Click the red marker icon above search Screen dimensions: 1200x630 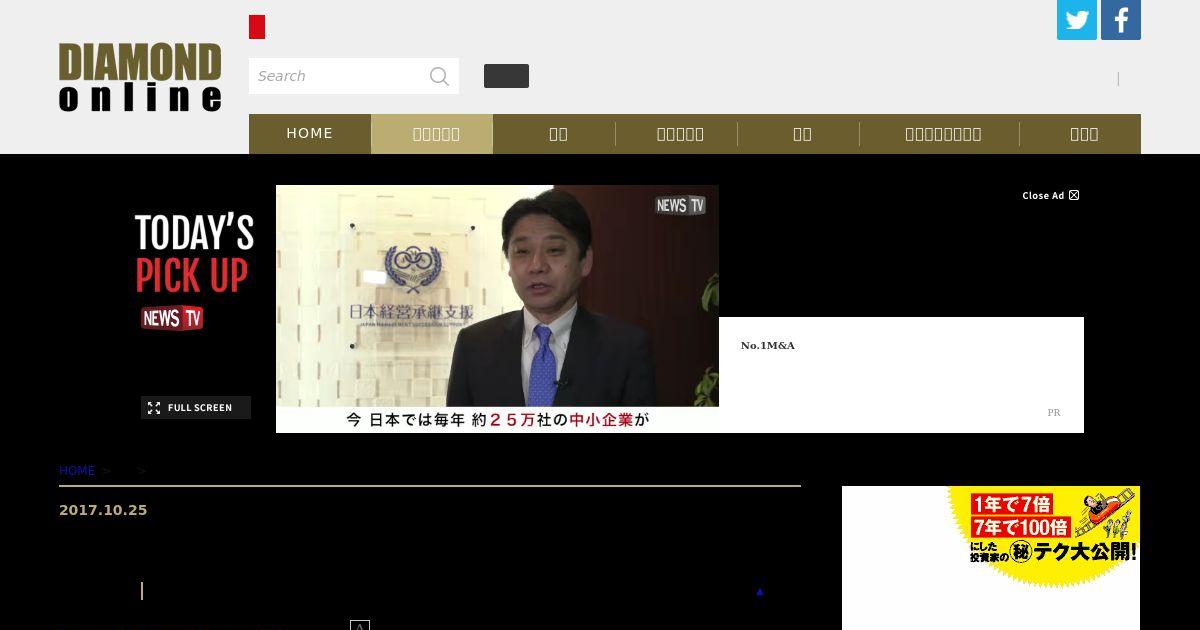click(257, 27)
